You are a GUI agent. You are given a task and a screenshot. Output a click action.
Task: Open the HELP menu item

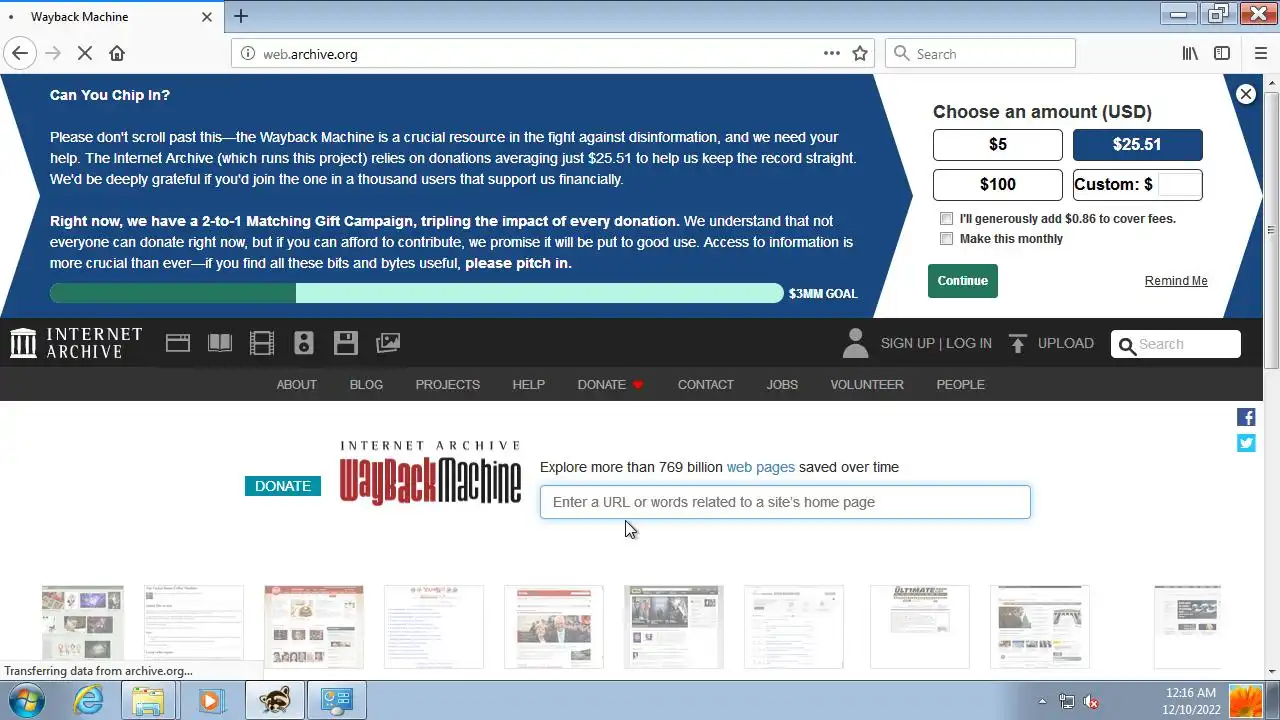coord(529,385)
